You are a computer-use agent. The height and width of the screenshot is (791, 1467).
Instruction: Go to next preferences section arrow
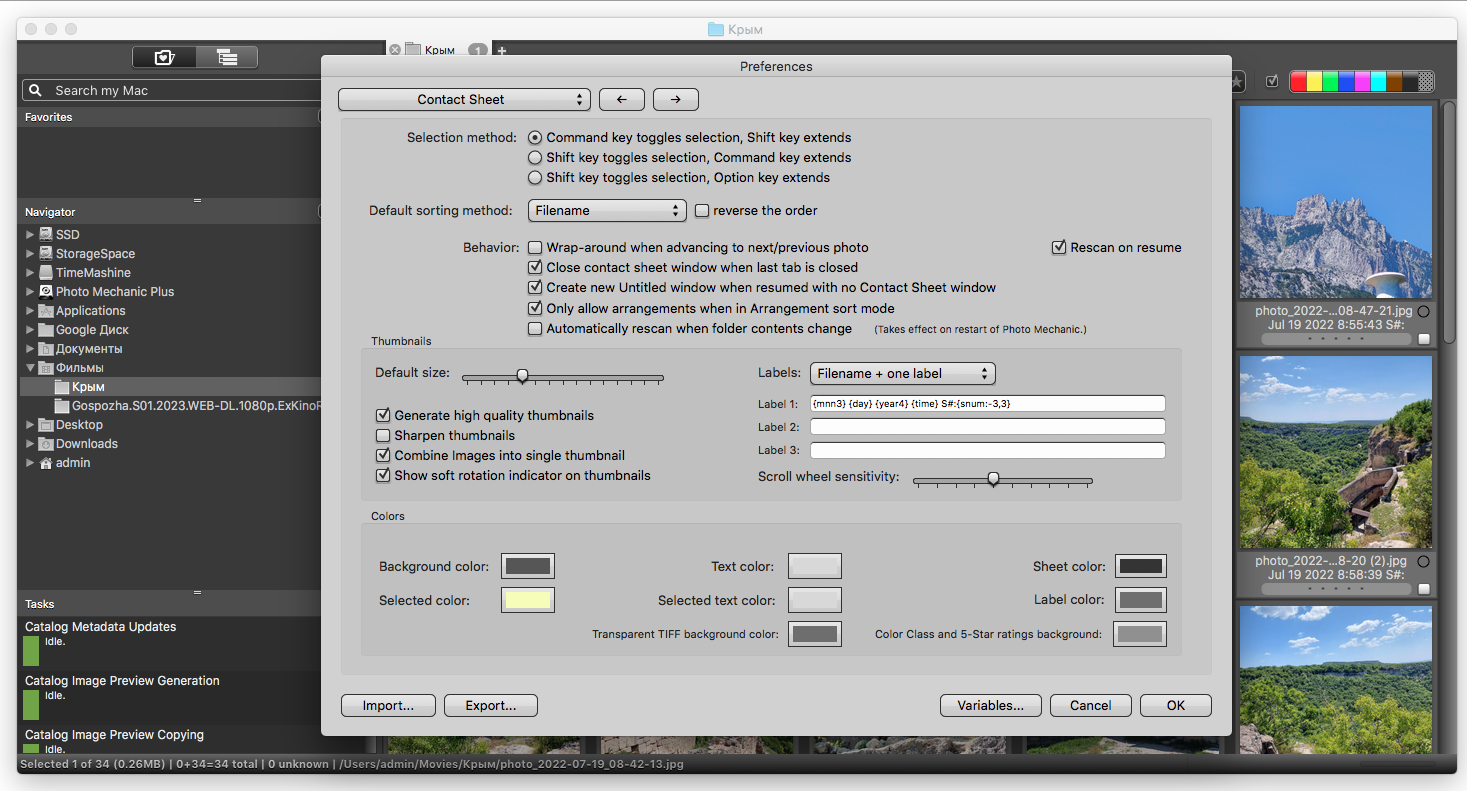pyautogui.click(x=676, y=100)
